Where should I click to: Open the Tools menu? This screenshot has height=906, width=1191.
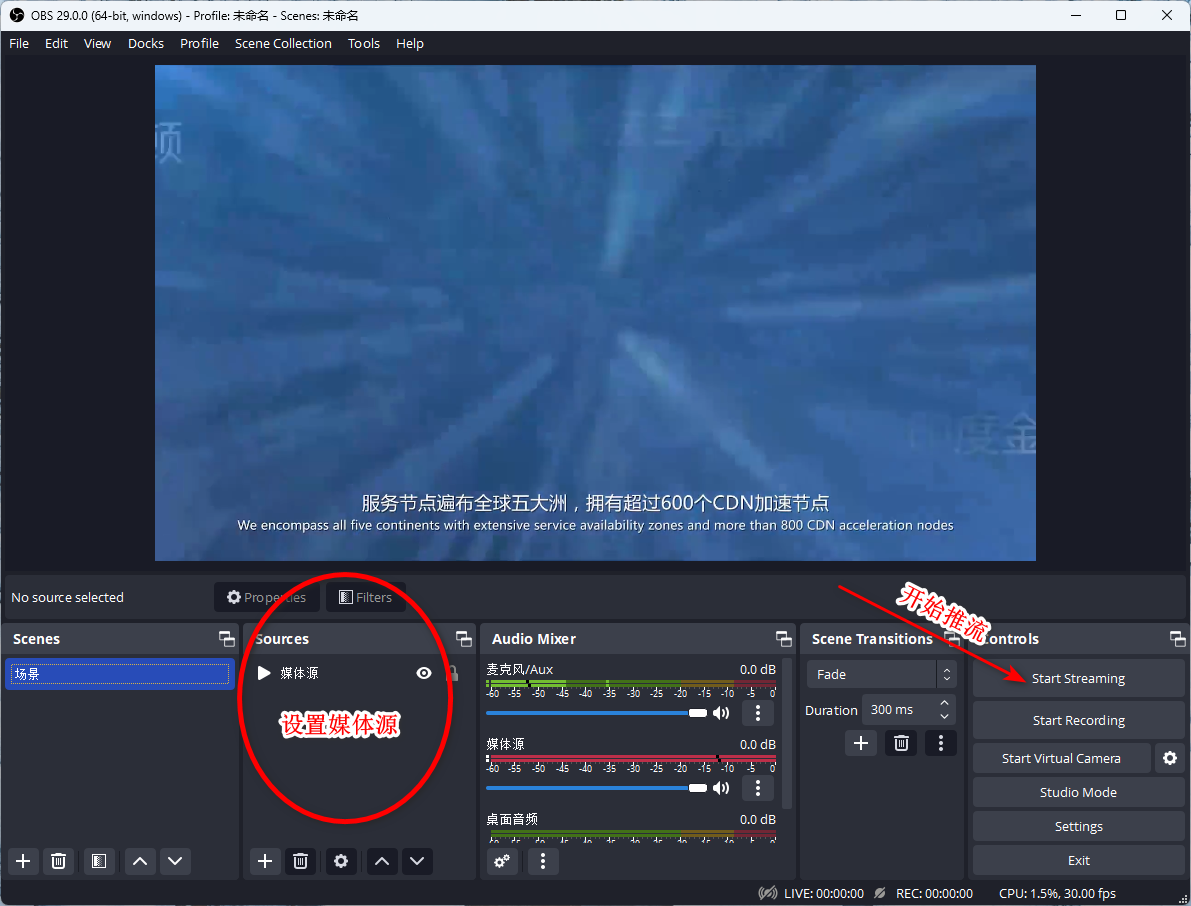[364, 43]
